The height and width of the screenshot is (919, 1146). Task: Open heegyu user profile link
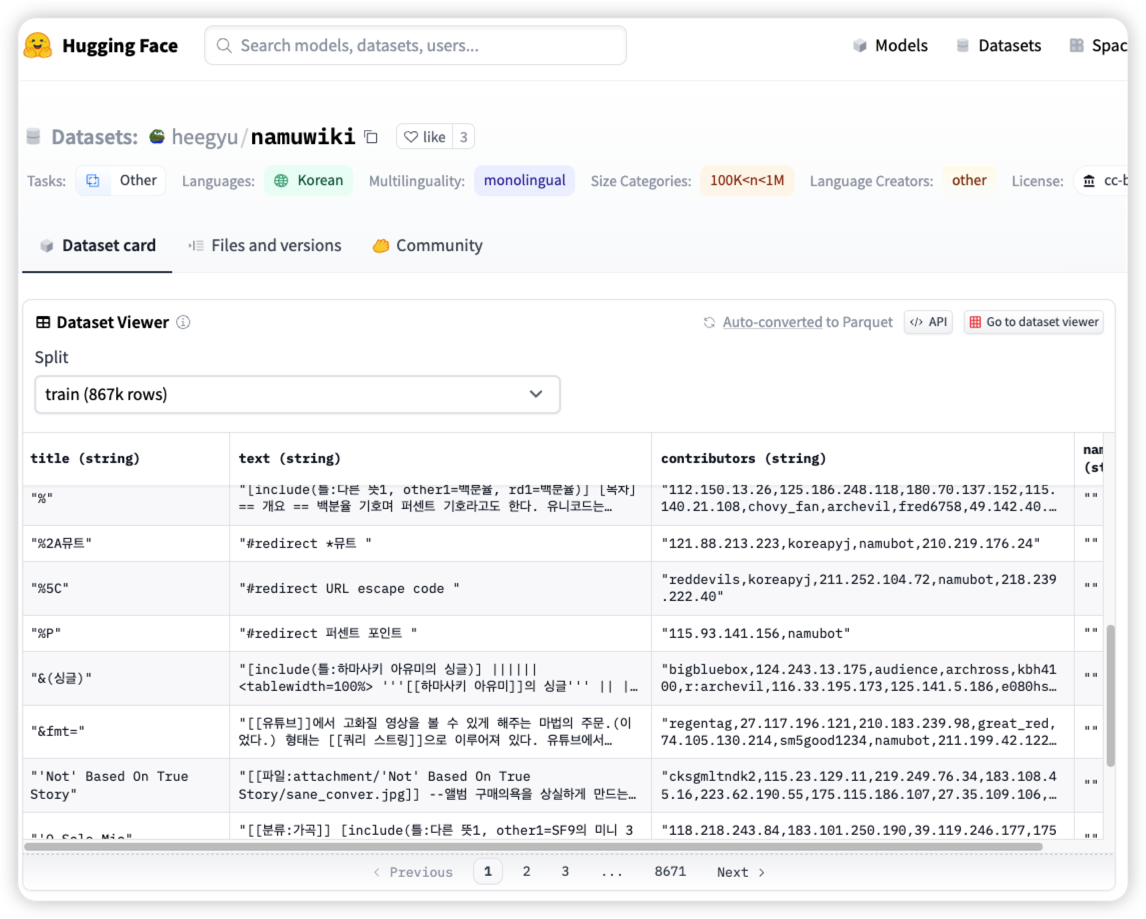205,137
